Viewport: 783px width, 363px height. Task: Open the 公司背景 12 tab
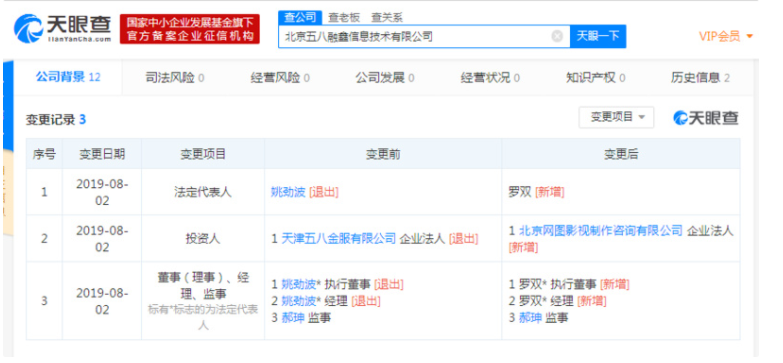pyautogui.click(x=68, y=77)
